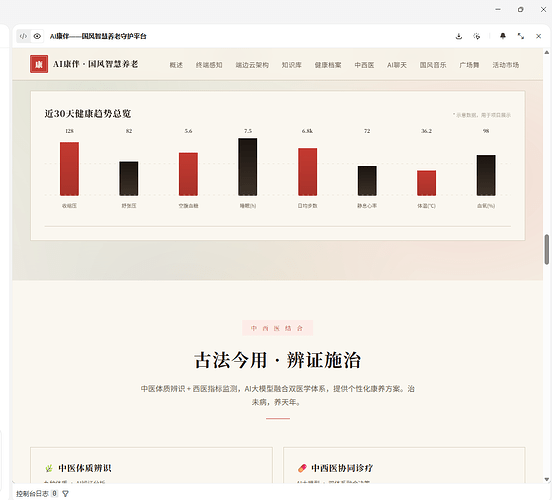Click the 中西医结合 pink tag

[277, 328]
